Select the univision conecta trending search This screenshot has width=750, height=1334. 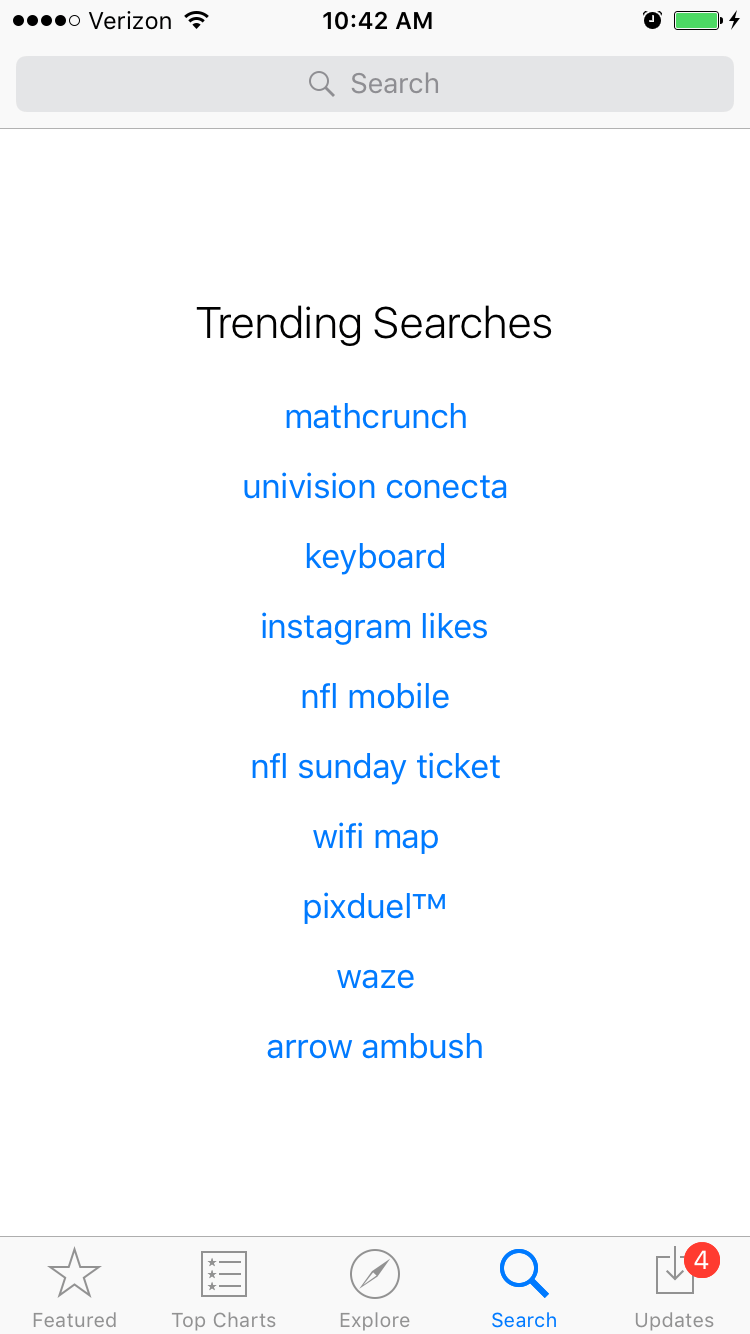(375, 487)
